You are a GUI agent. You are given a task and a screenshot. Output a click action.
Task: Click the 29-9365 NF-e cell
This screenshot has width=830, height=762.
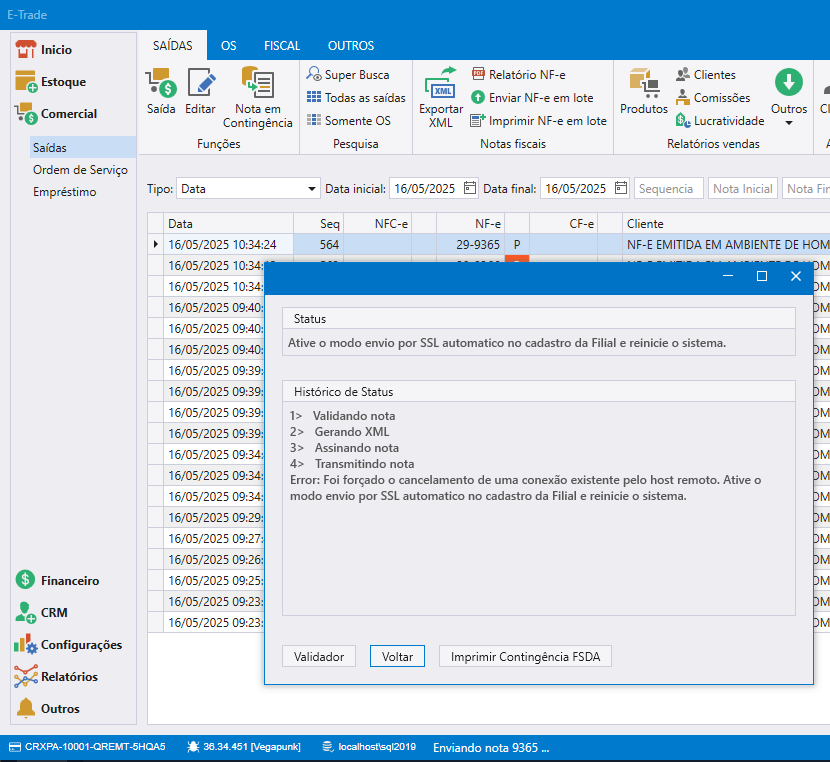point(470,244)
